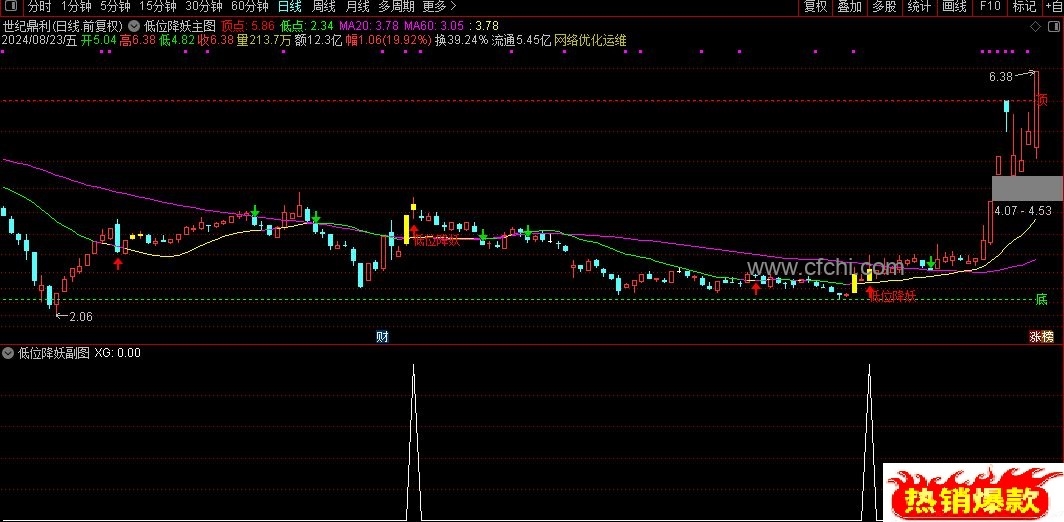
Task: Click the diamond icon near chart top-right
Action: pyautogui.click(x=1036, y=26)
